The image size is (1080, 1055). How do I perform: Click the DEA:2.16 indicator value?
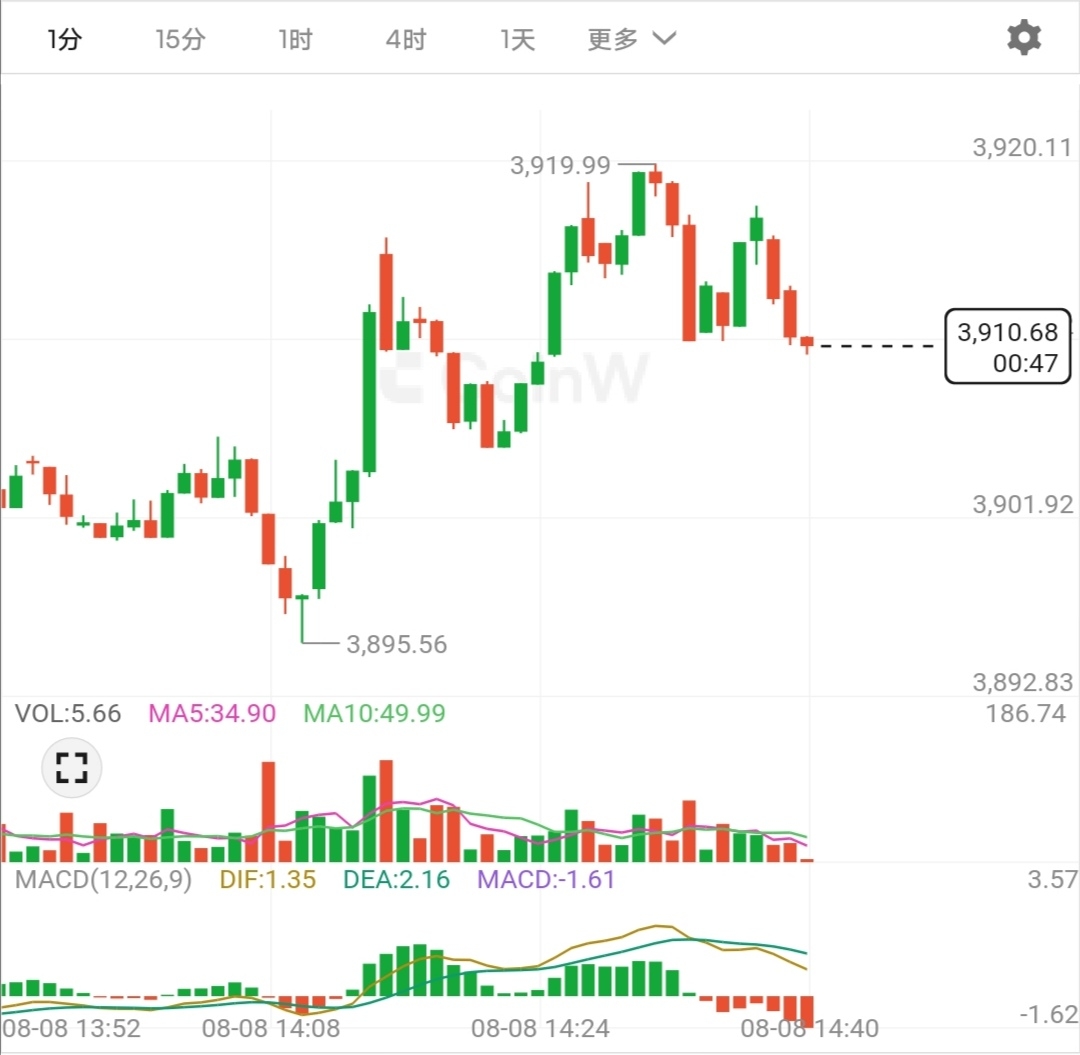tap(396, 880)
